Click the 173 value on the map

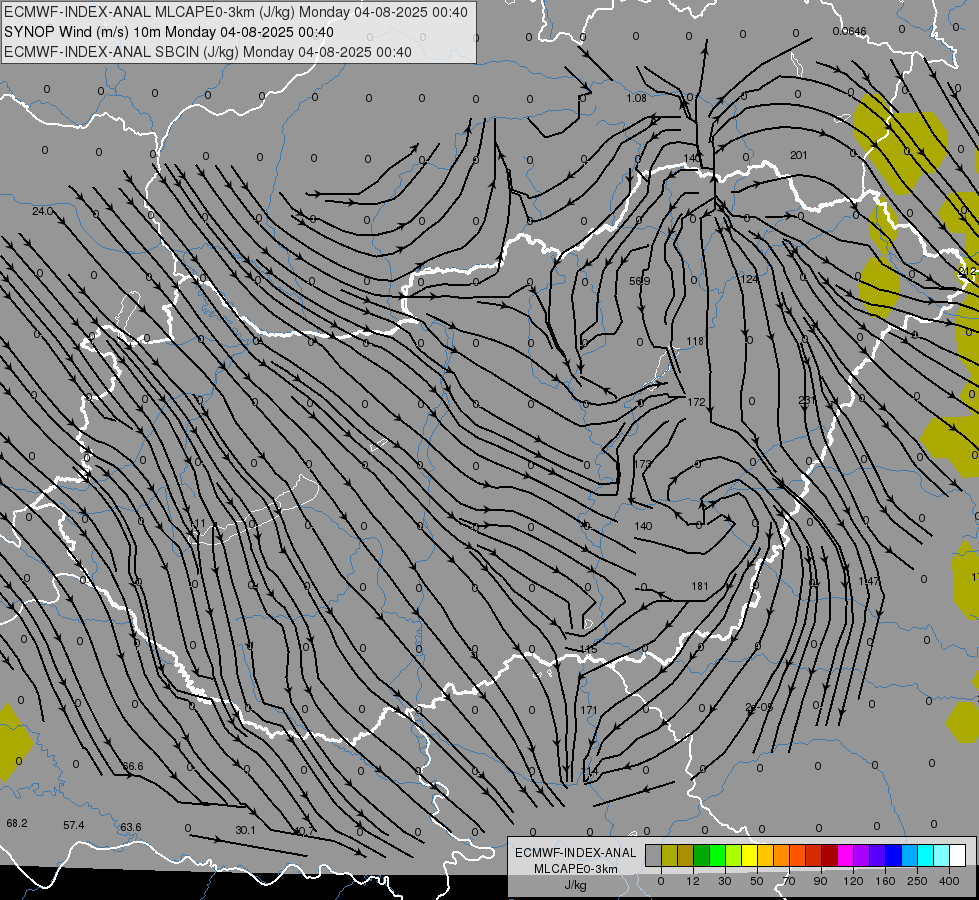point(642,464)
